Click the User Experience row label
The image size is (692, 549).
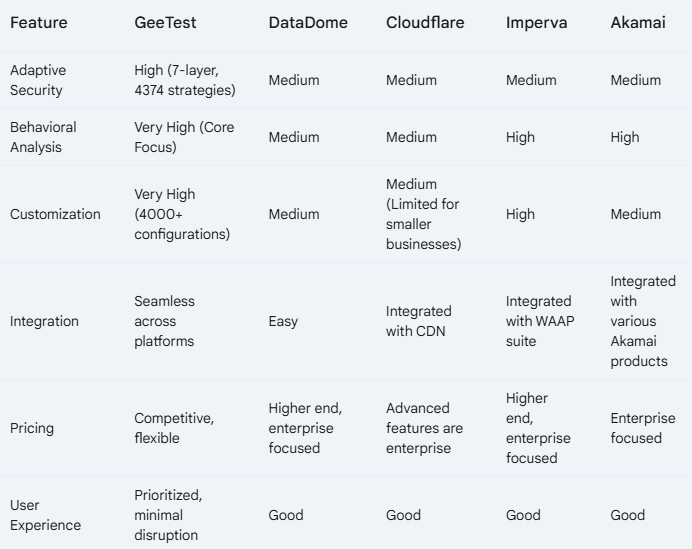point(45,515)
